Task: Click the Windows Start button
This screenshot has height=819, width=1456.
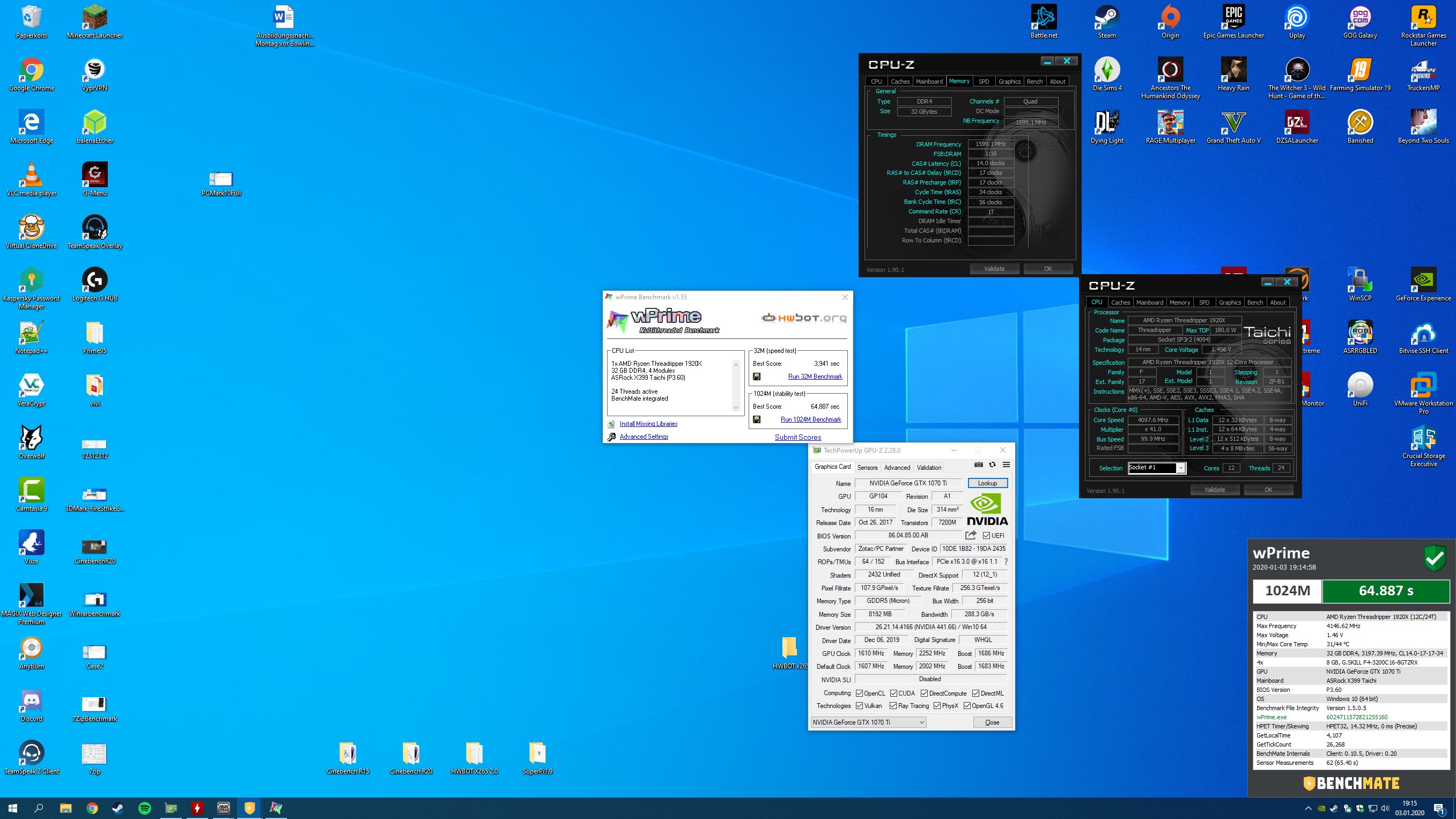Action: point(12,808)
